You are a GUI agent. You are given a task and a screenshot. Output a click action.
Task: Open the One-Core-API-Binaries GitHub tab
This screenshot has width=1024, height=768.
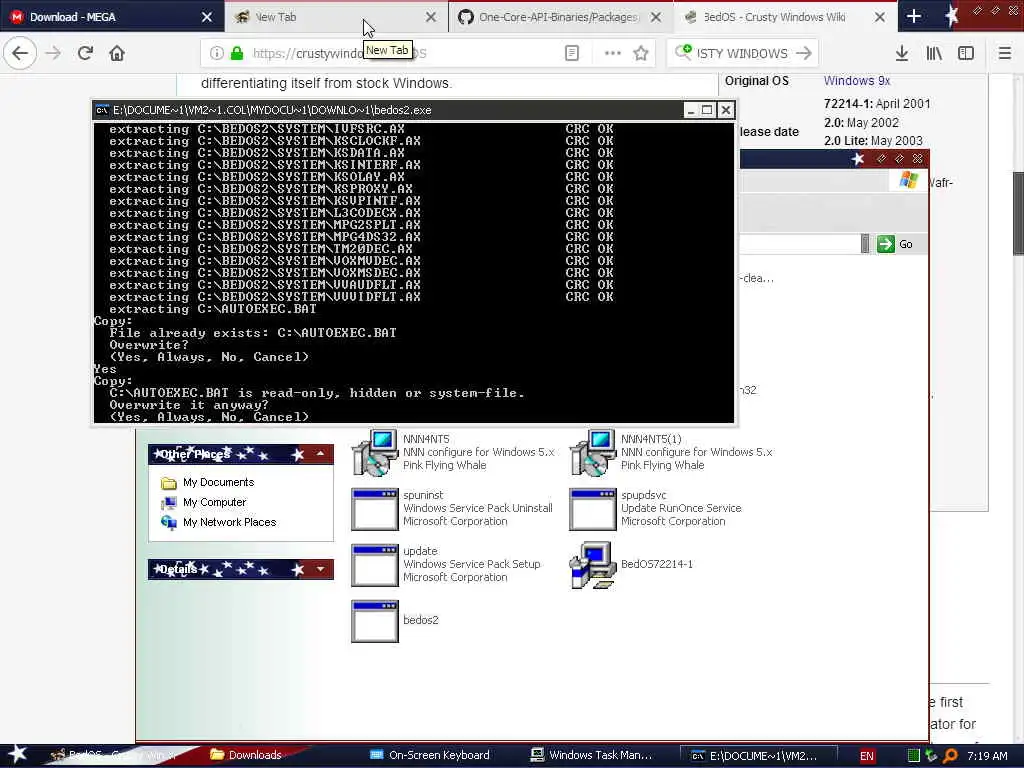pyautogui.click(x=558, y=17)
